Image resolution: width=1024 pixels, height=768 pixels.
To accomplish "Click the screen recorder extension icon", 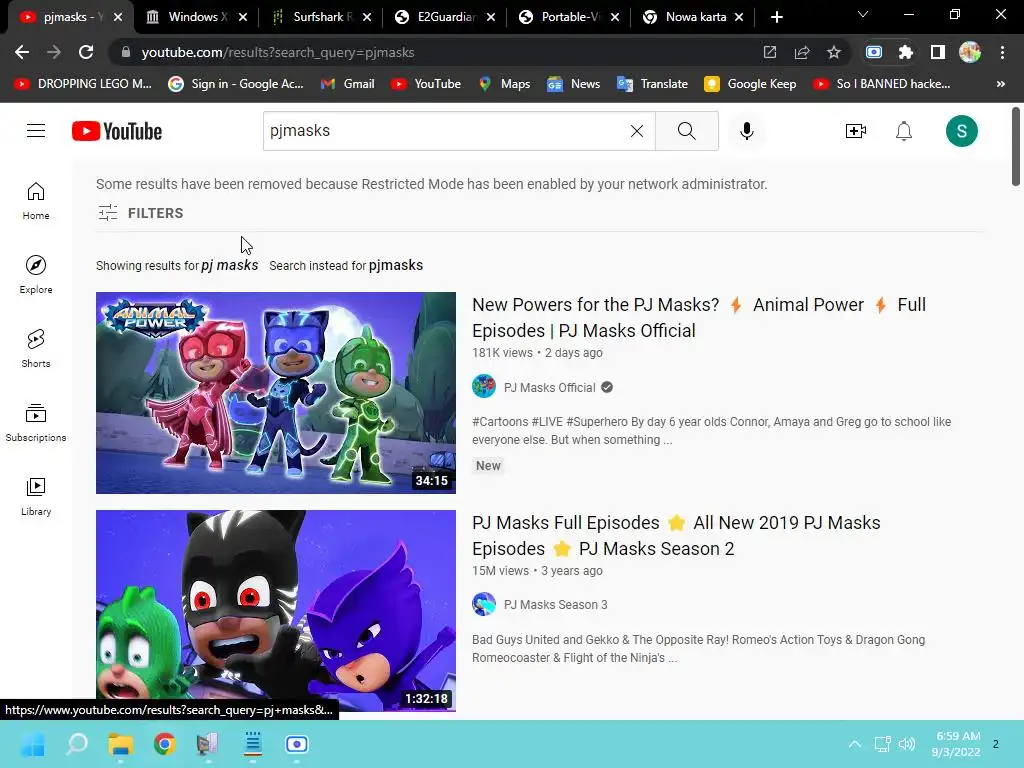I will 874,52.
